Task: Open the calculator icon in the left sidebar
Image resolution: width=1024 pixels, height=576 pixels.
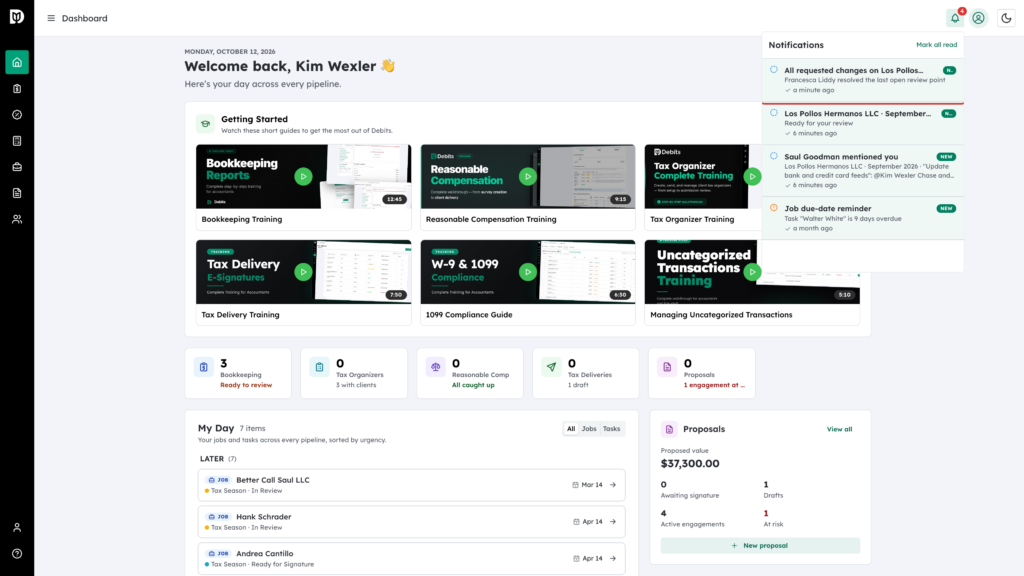Action: click(17, 140)
